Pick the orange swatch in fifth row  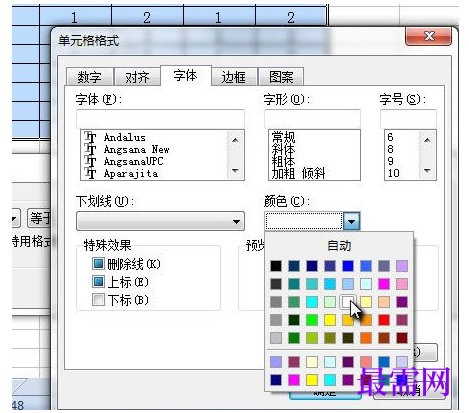point(366,338)
